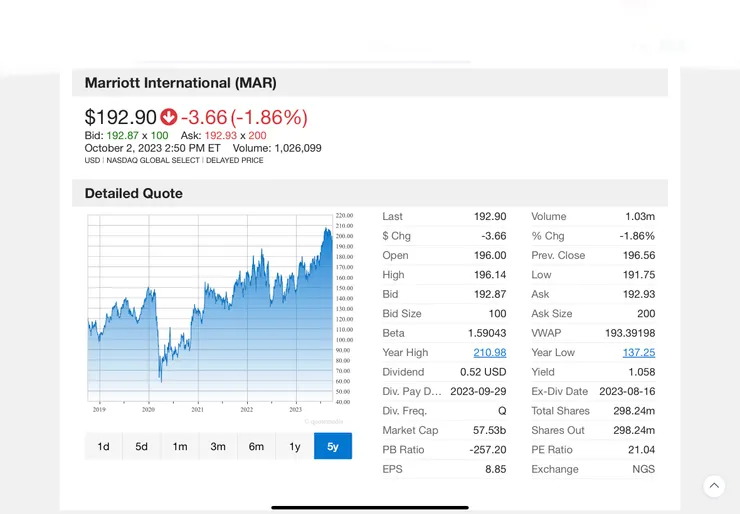Click the $192.90 last price
Image resolution: width=740 pixels, height=514 pixels.
pyautogui.click(x=120, y=117)
